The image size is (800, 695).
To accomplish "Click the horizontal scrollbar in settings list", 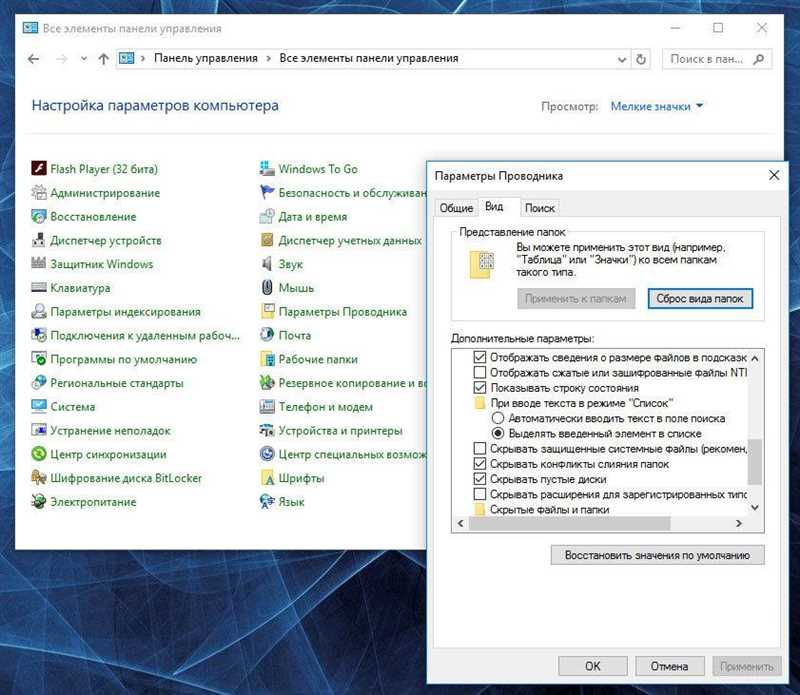I will 569,523.
